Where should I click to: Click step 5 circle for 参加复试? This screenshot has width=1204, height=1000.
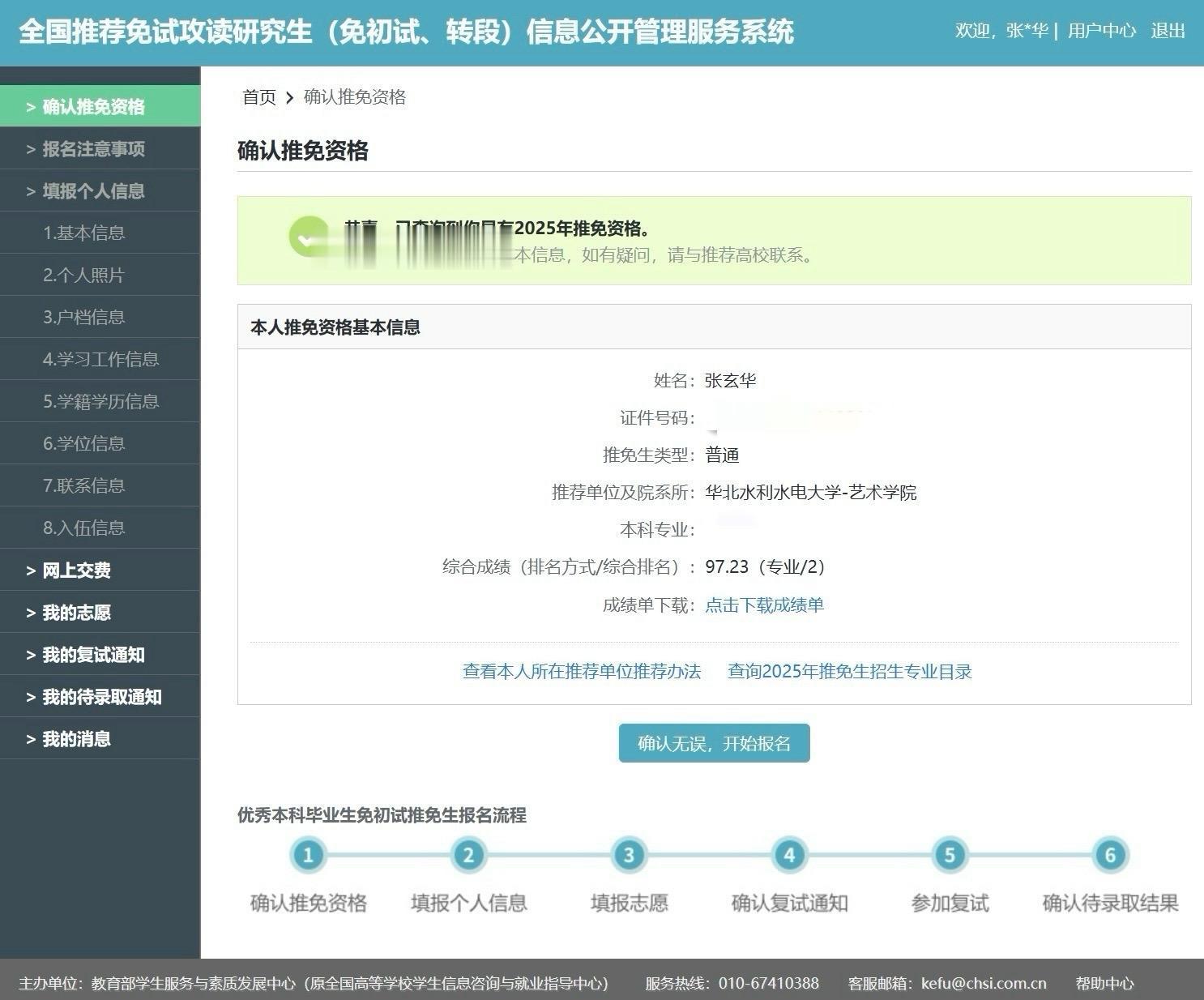click(950, 854)
